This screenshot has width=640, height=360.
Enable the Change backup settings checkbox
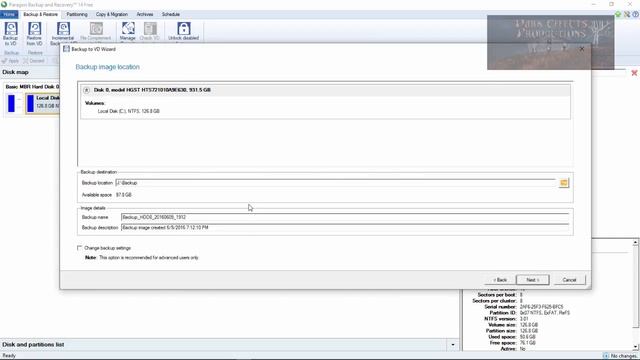pos(80,248)
